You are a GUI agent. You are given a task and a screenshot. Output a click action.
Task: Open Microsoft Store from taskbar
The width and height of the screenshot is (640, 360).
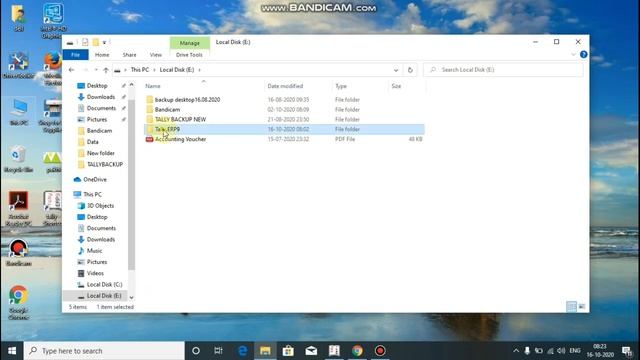(x=288, y=351)
